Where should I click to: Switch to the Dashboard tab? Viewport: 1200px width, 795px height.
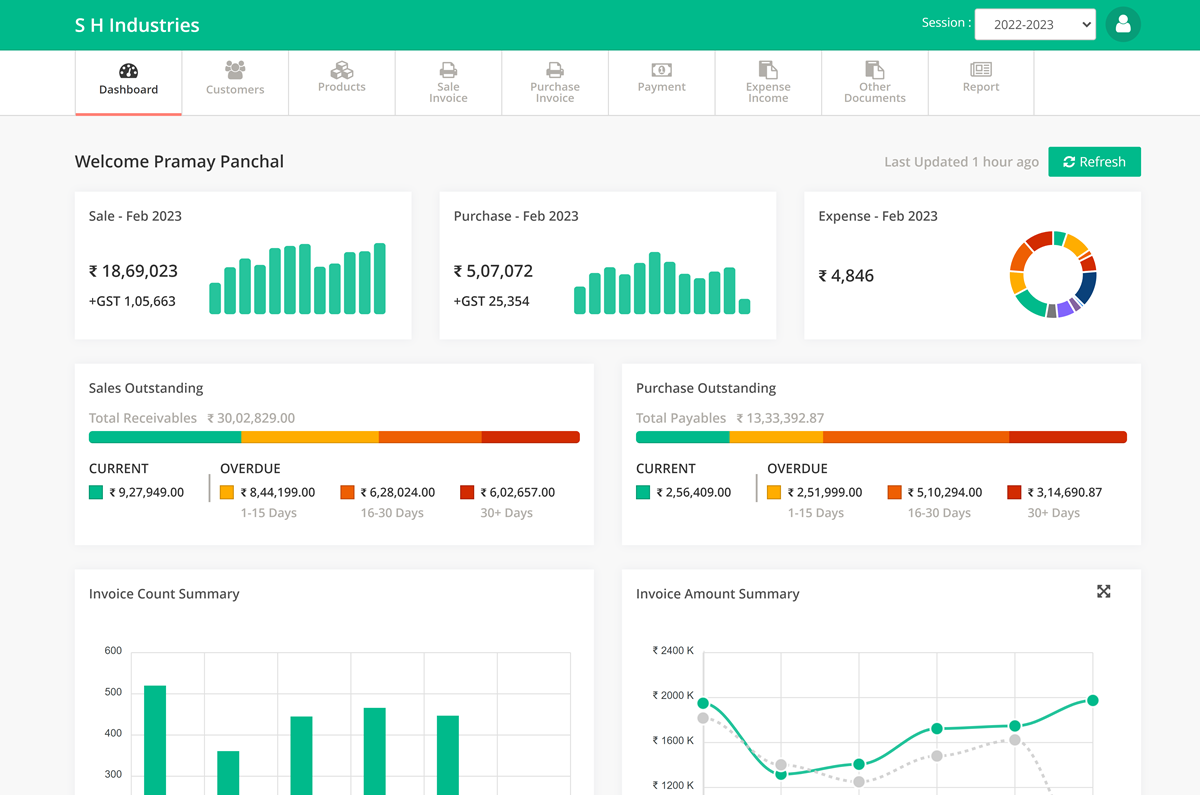coord(128,81)
